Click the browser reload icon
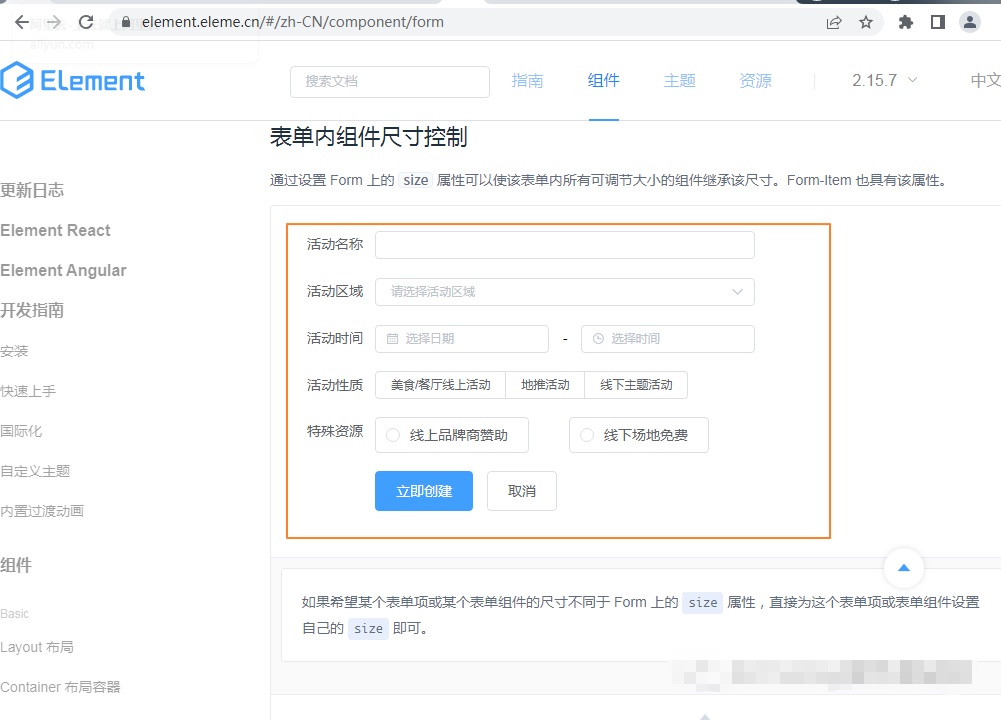Viewport: 1001px width, 720px height. pos(87,21)
